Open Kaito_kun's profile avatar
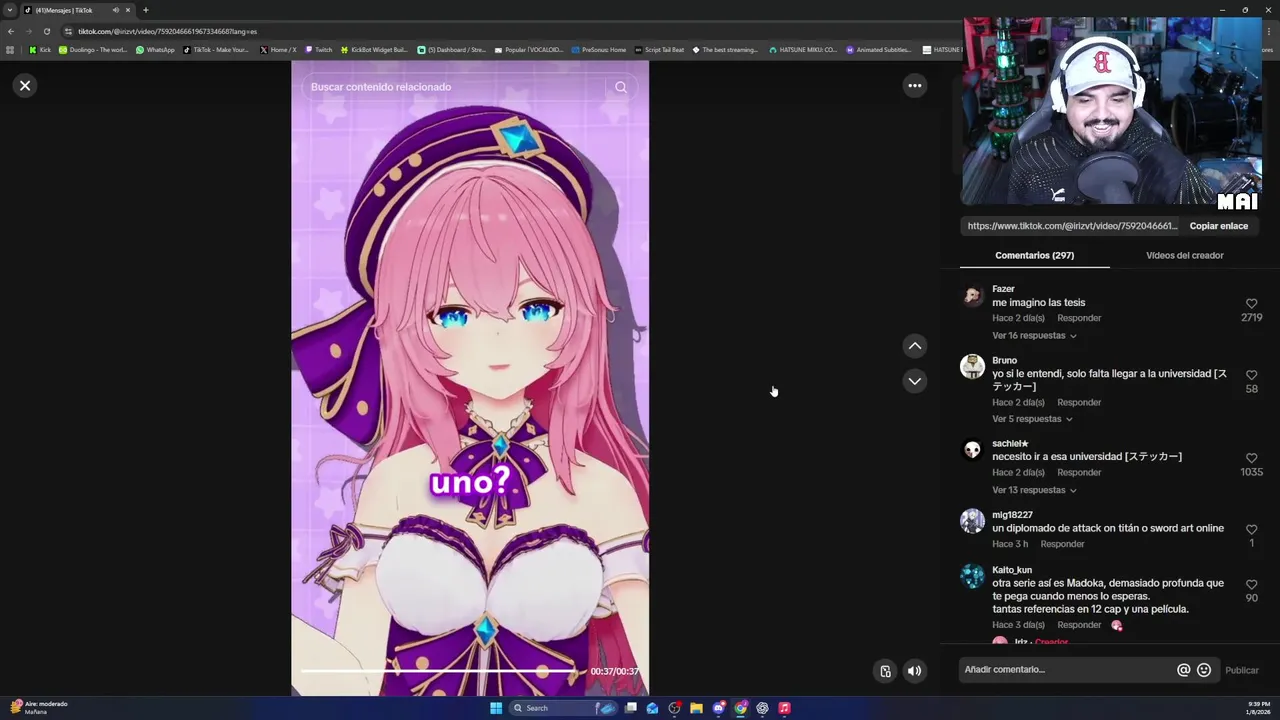1280x720 pixels. (x=972, y=576)
